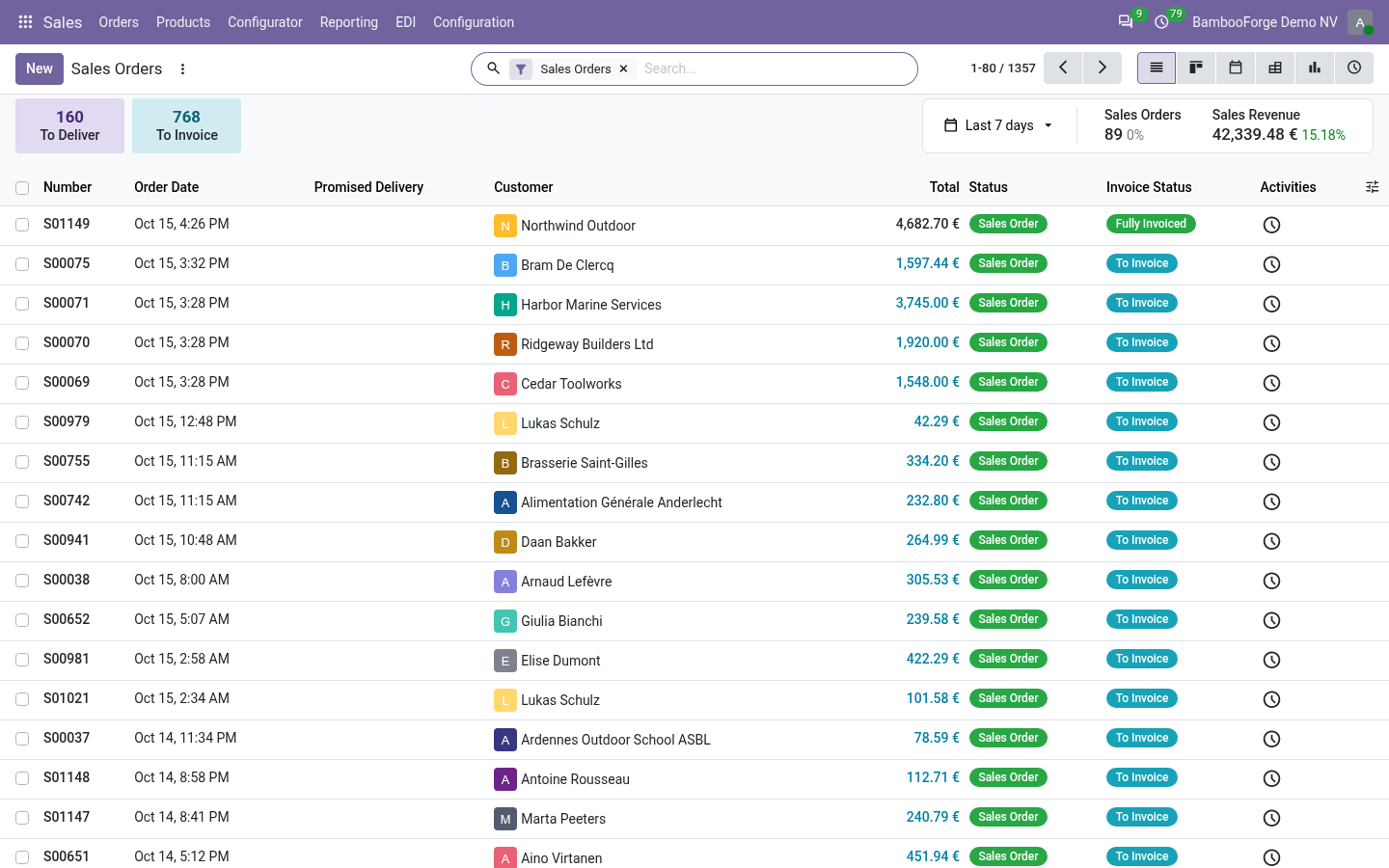Image resolution: width=1389 pixels, height=868 pixels.
Task: Open the Orders menu
Action: pos(119,22)
